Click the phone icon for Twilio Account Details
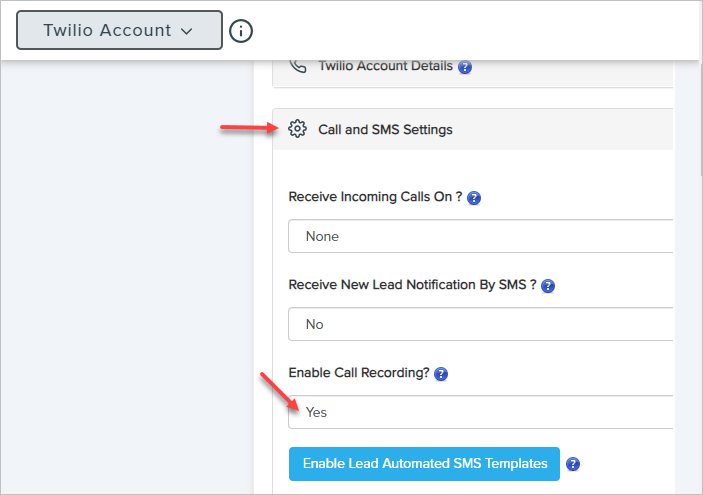The height and width of the screenshot is (495, 703). tap(297, 66)
